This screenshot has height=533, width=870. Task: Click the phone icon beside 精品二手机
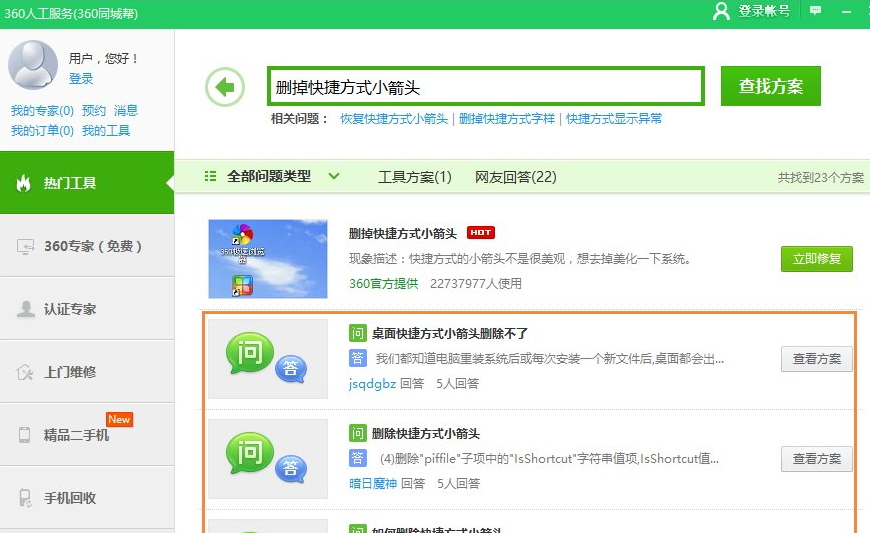click(24, 435)
